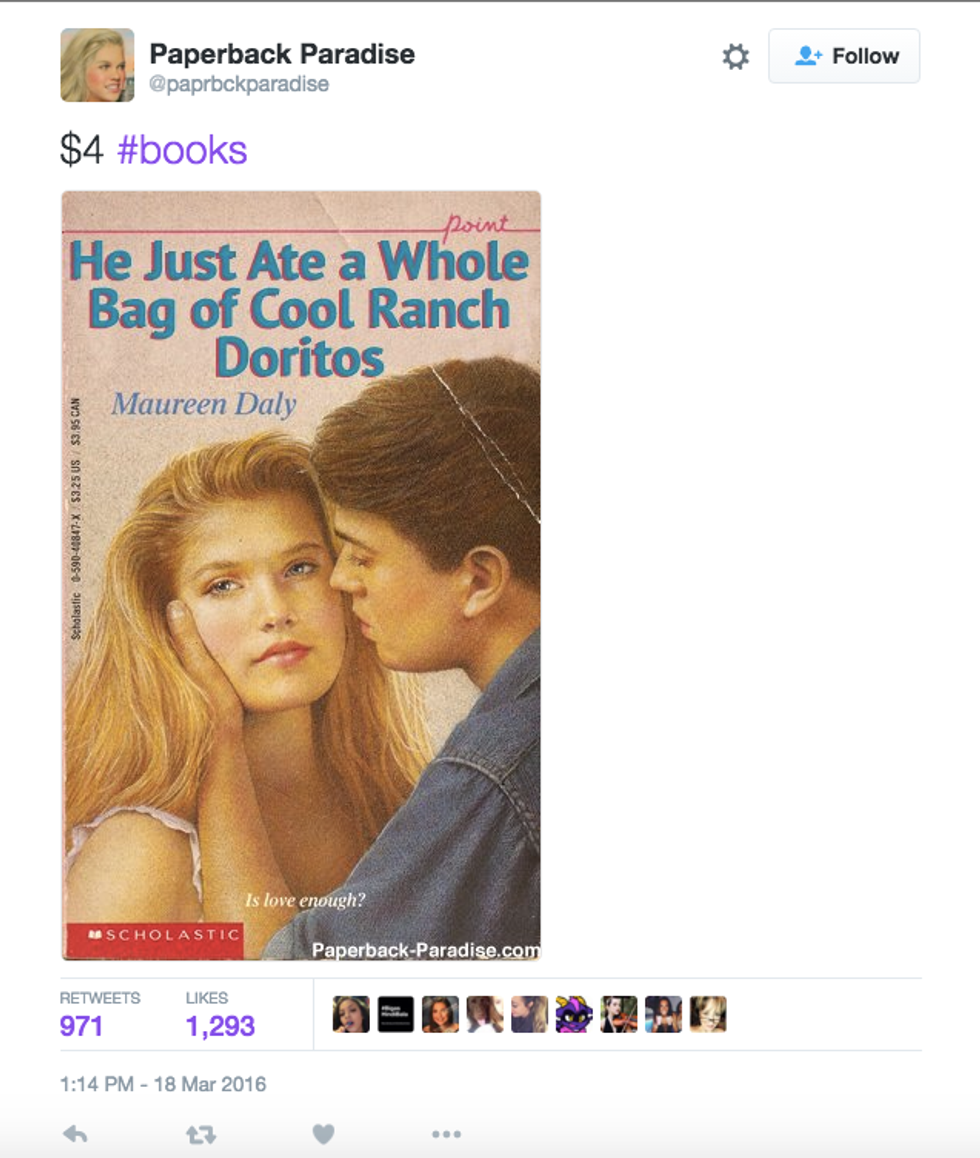Open the gear settings menu on tweet
This screenshot has height=1158, width=980.
click(x=735, y=57)
